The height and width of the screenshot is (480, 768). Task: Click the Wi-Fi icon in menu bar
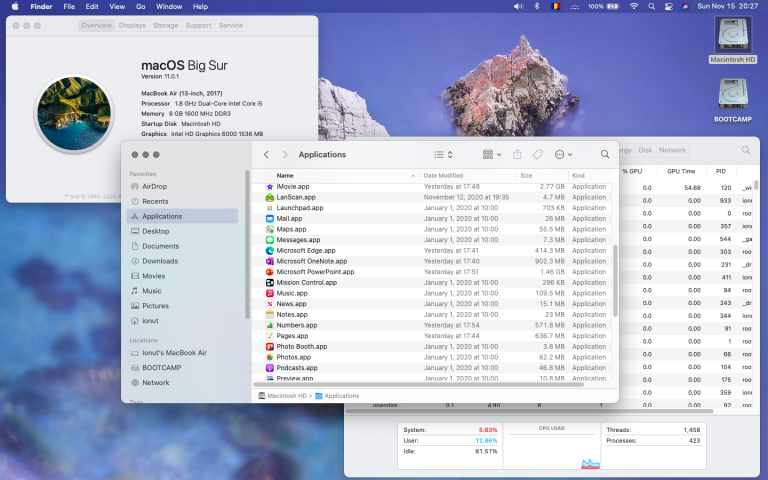[634, 6]
